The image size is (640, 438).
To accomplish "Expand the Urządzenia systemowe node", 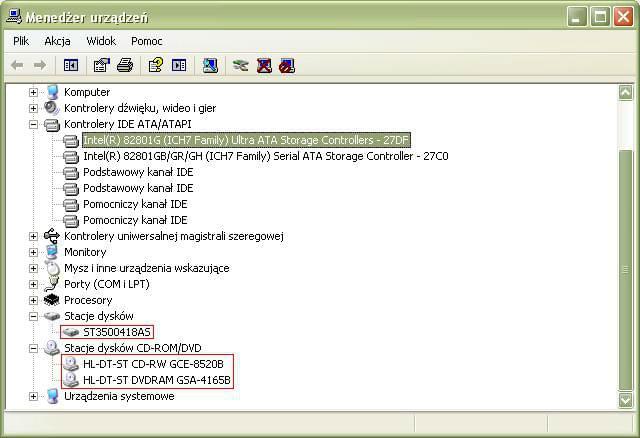I will click(33, 396).
